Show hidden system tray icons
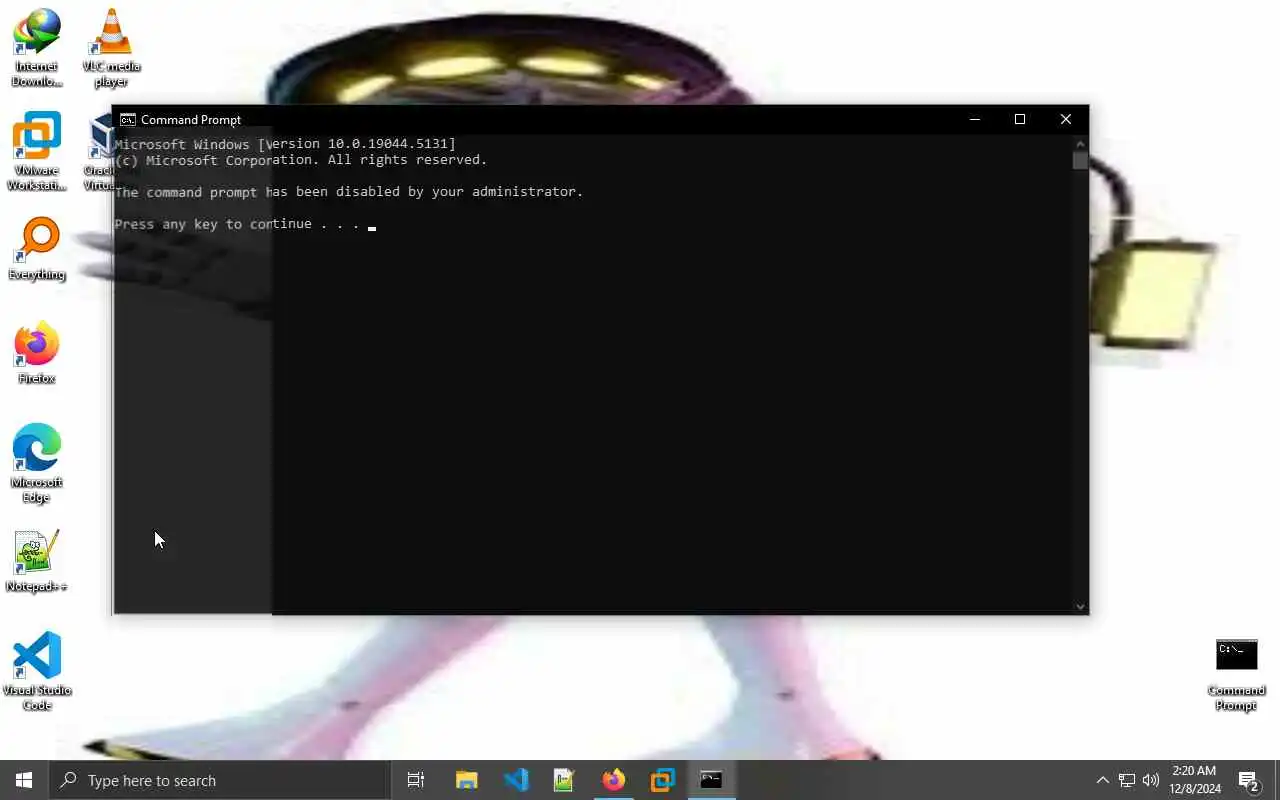The width and height of the screenshot is (1280, 800). [1102, 780]
